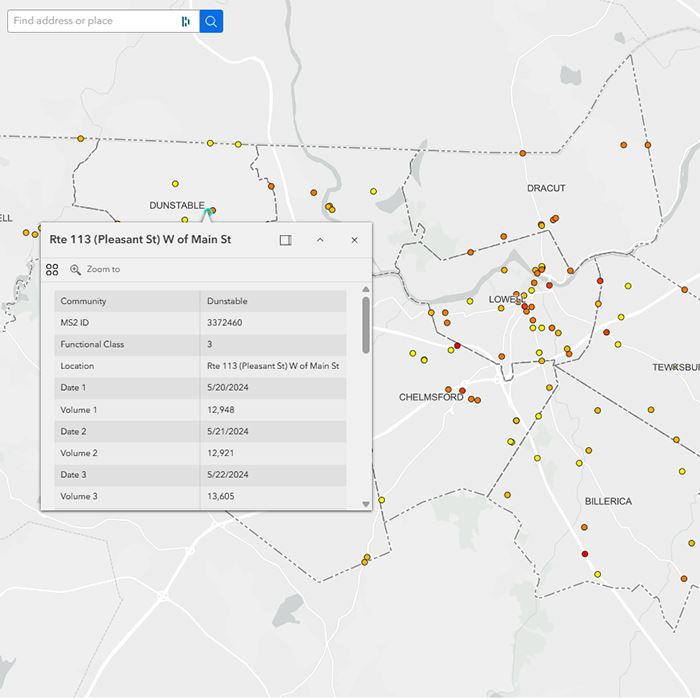700x700 pixels.
Task: Click the BILLERICA town label
Action: tap(608, 501)
